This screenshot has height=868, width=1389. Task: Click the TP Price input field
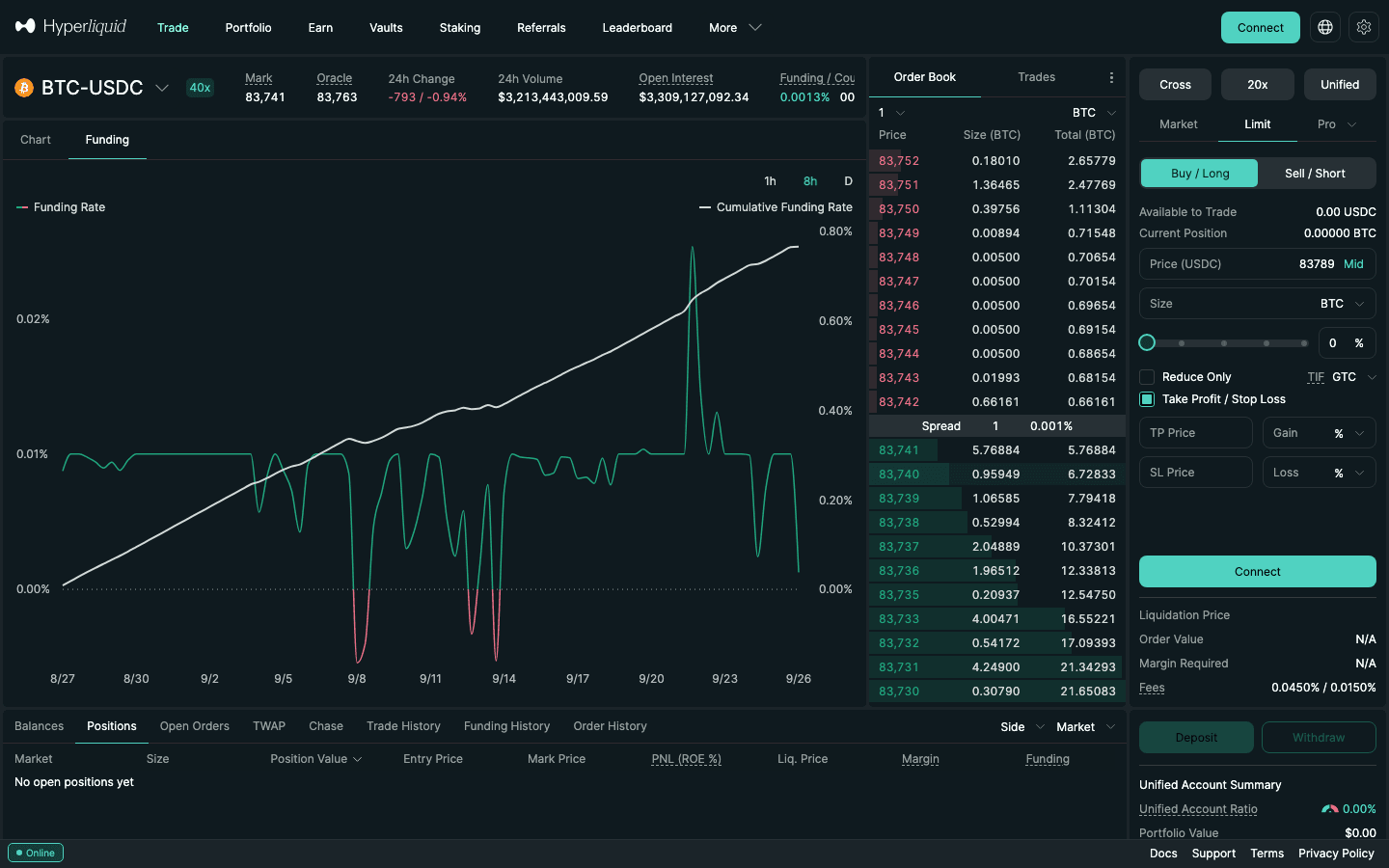(x=1196, y=433)
